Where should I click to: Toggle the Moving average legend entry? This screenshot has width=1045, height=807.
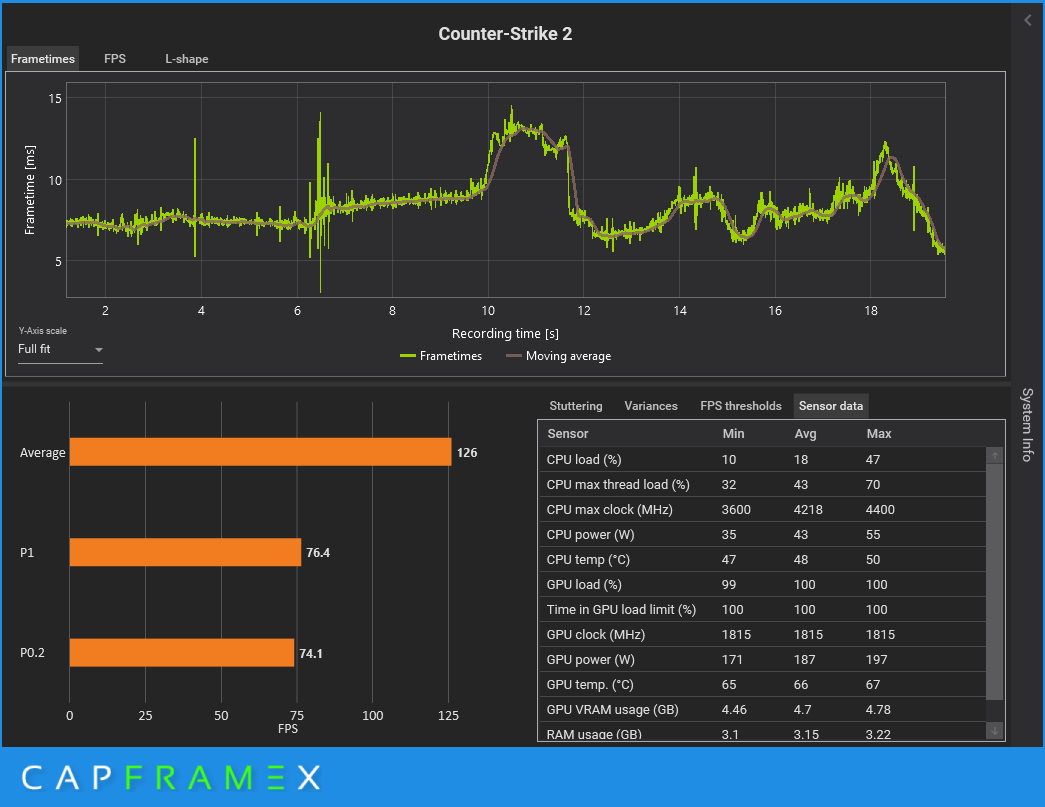[558, 356]
